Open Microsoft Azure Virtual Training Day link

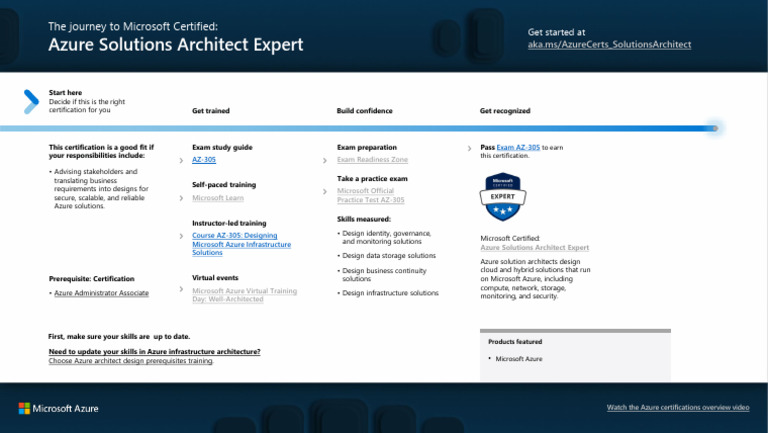244,295
